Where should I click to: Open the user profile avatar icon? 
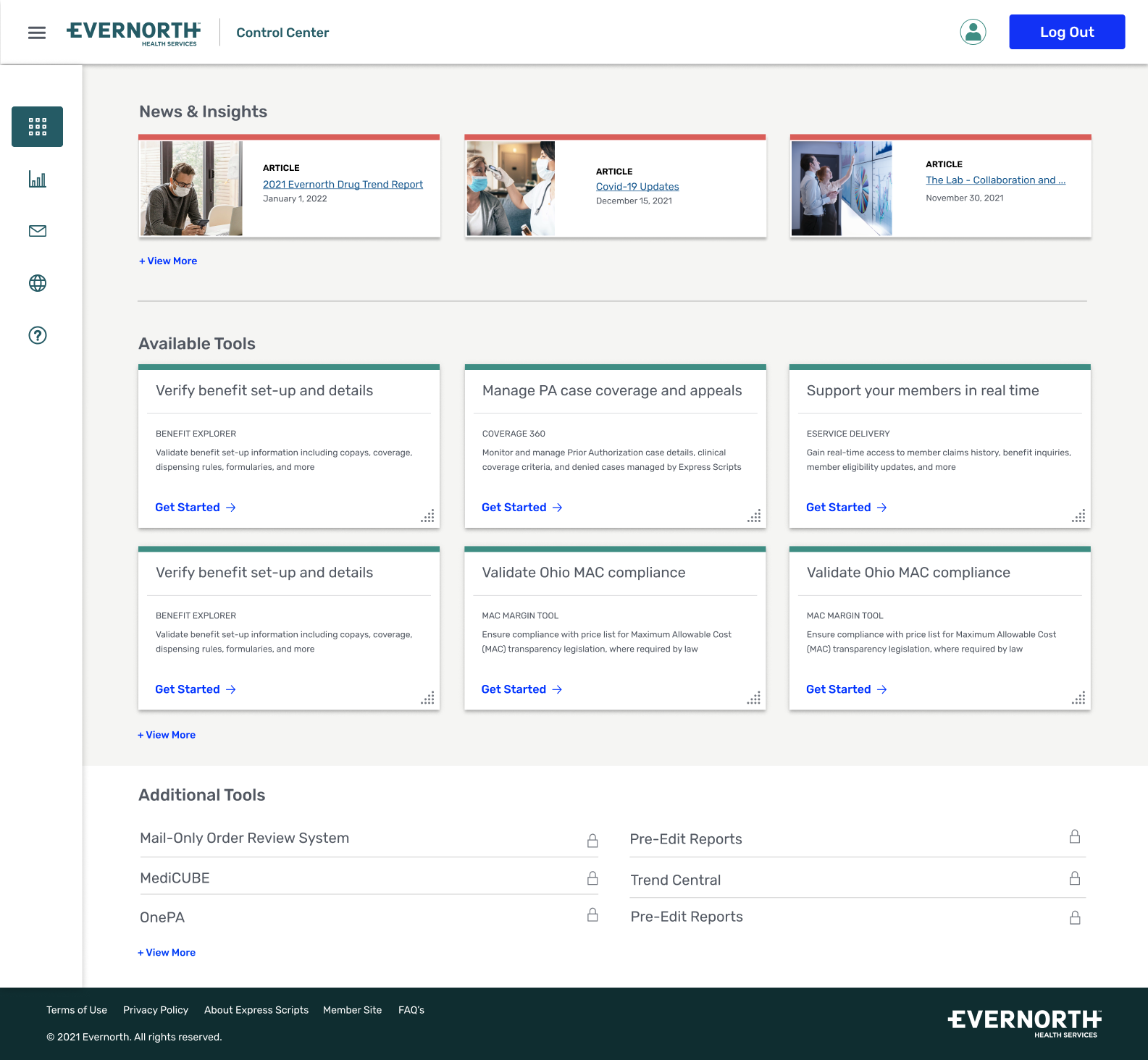coord(973,32)
